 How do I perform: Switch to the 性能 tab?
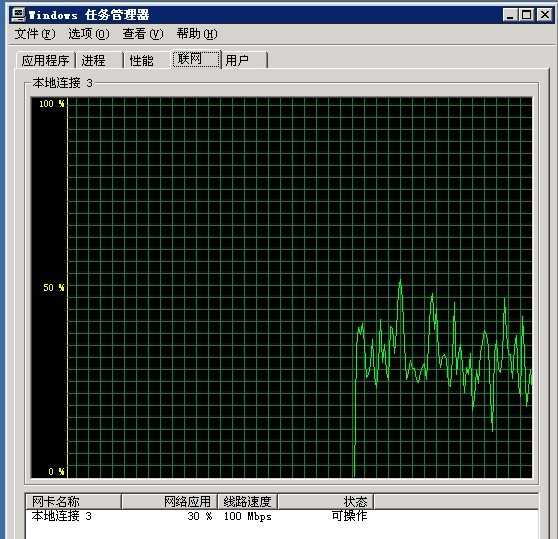[147, 60]
